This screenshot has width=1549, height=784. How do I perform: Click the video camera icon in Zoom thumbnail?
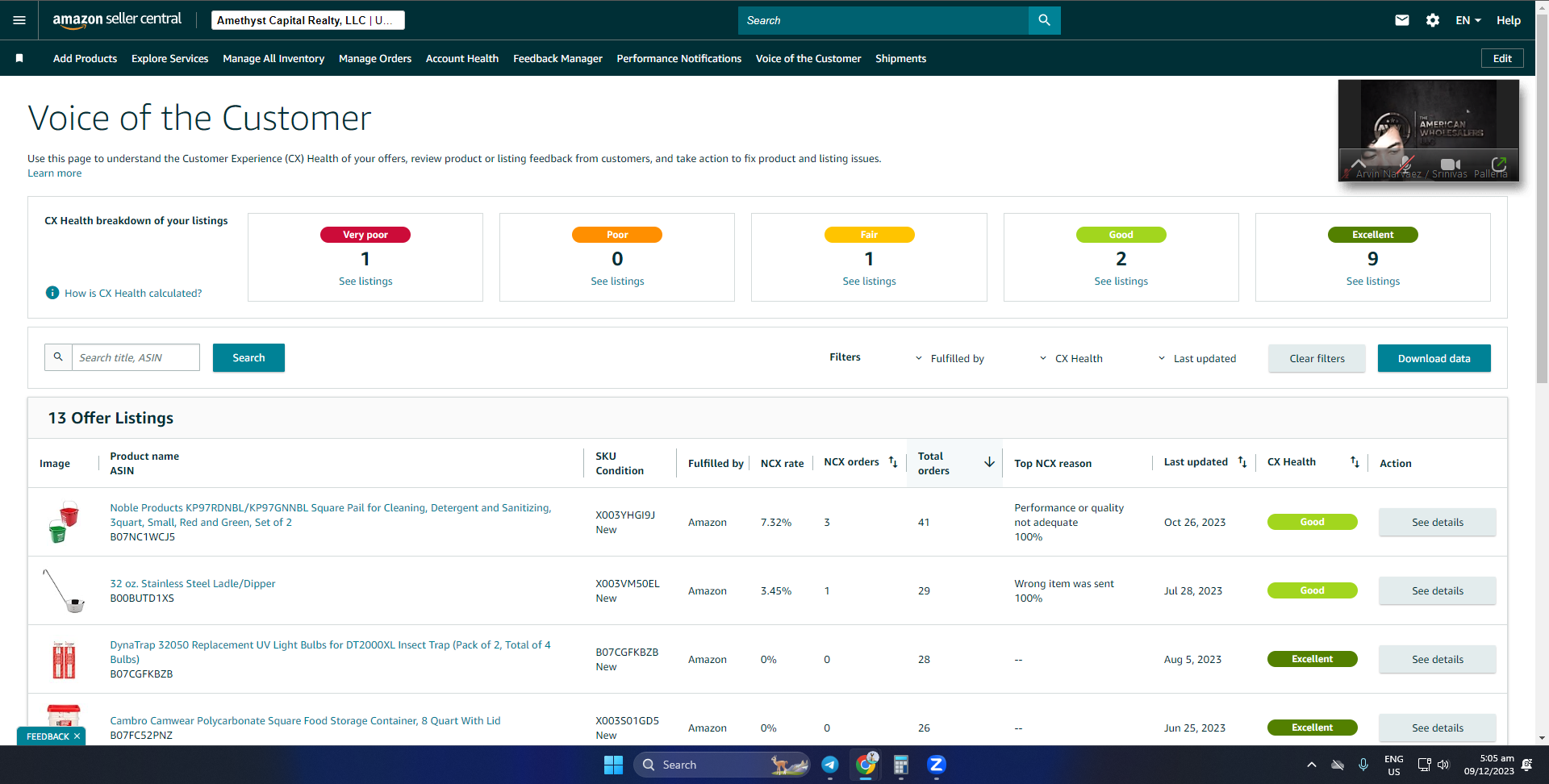[x=1451, y=165]
